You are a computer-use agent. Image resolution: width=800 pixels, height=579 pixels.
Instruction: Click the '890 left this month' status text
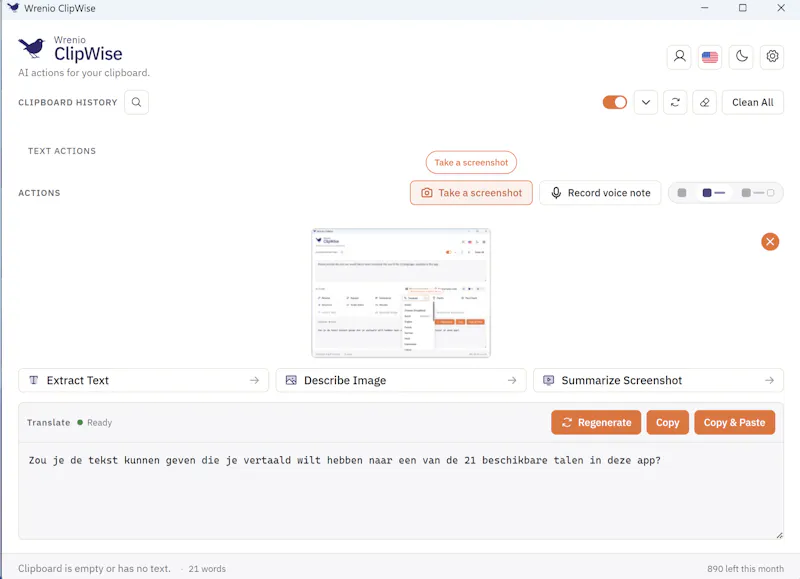point(745,568)
